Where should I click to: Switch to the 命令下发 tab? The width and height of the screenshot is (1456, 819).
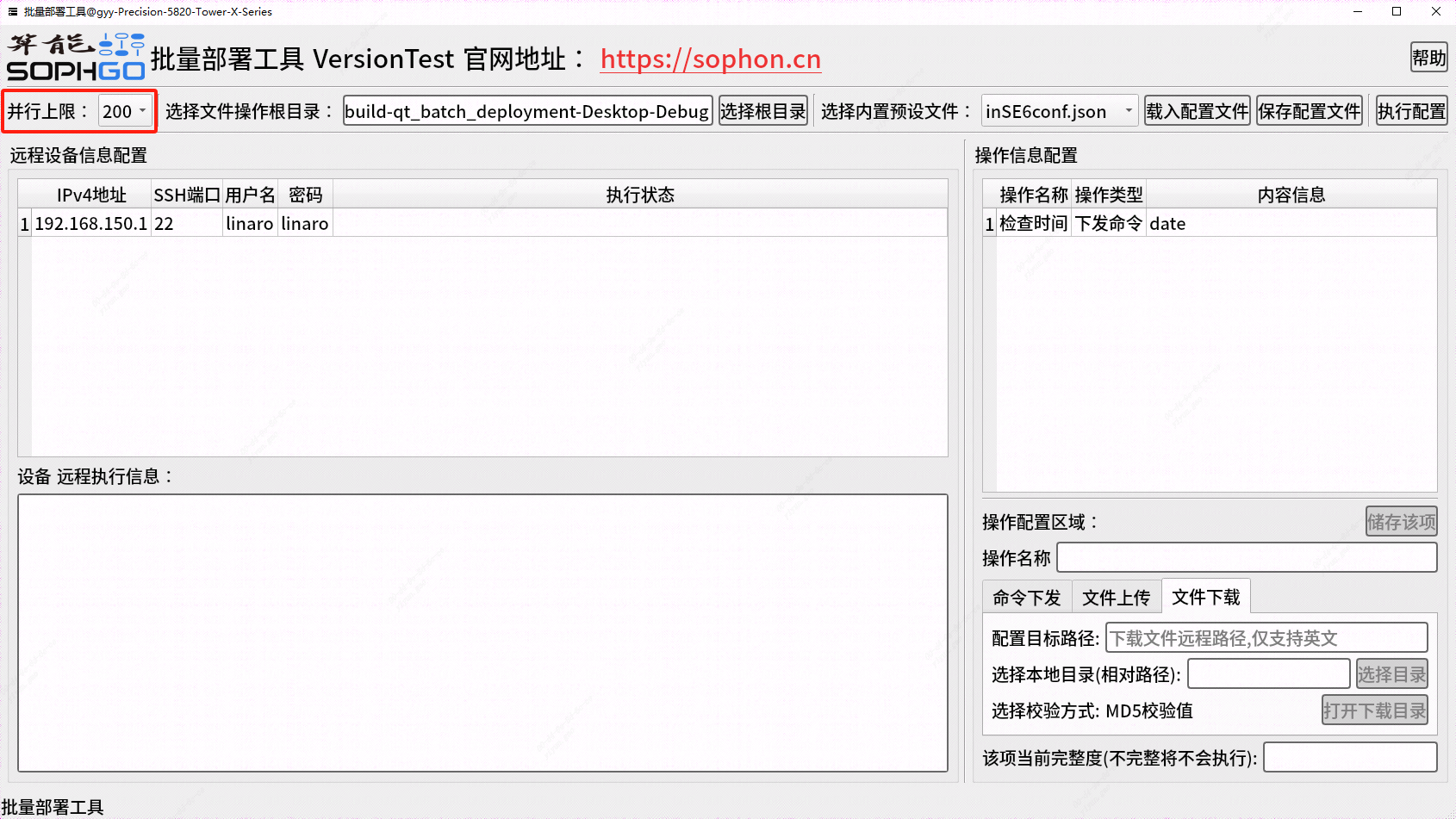[1026, 597]
